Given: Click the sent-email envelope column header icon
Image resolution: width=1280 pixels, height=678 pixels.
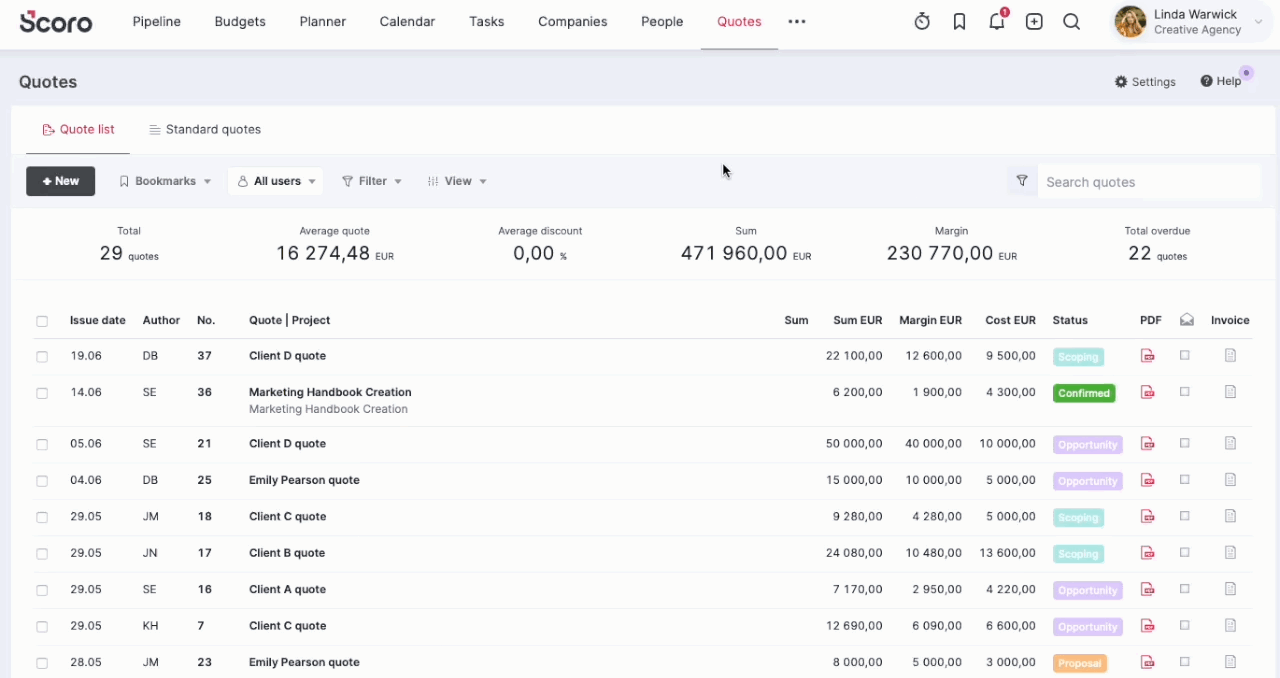Looking at the screenshot, I should [1187, 320].
